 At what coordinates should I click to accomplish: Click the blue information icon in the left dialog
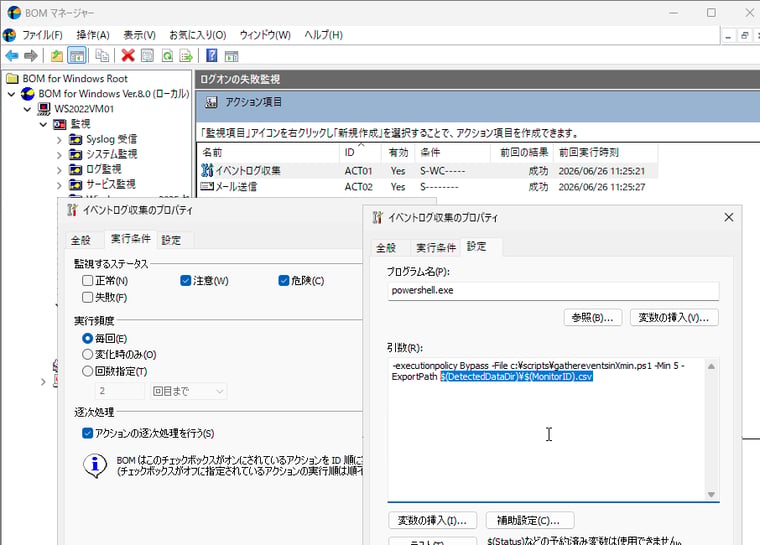pos(95,465)
